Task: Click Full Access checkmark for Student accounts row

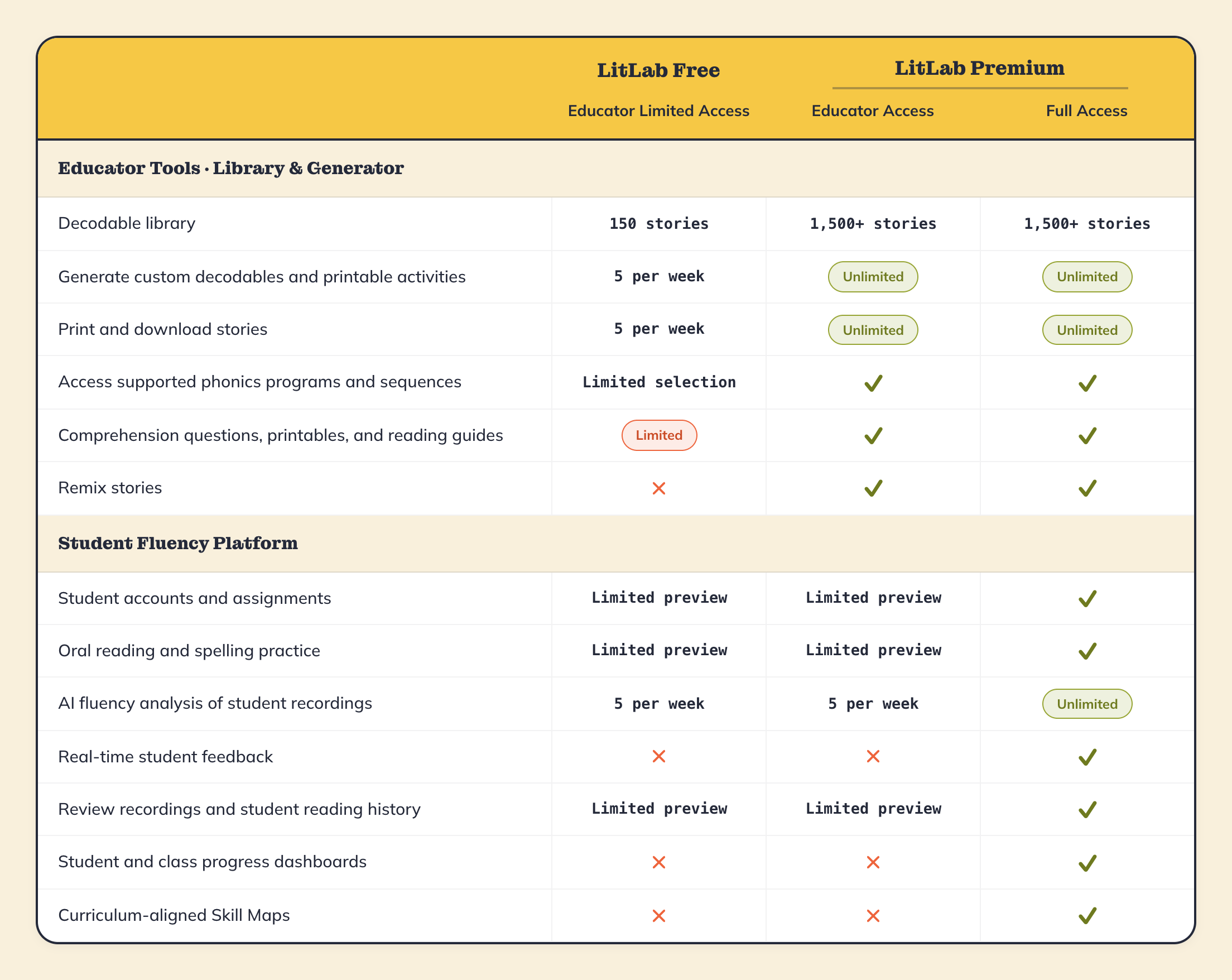Action: (1087, 598)
